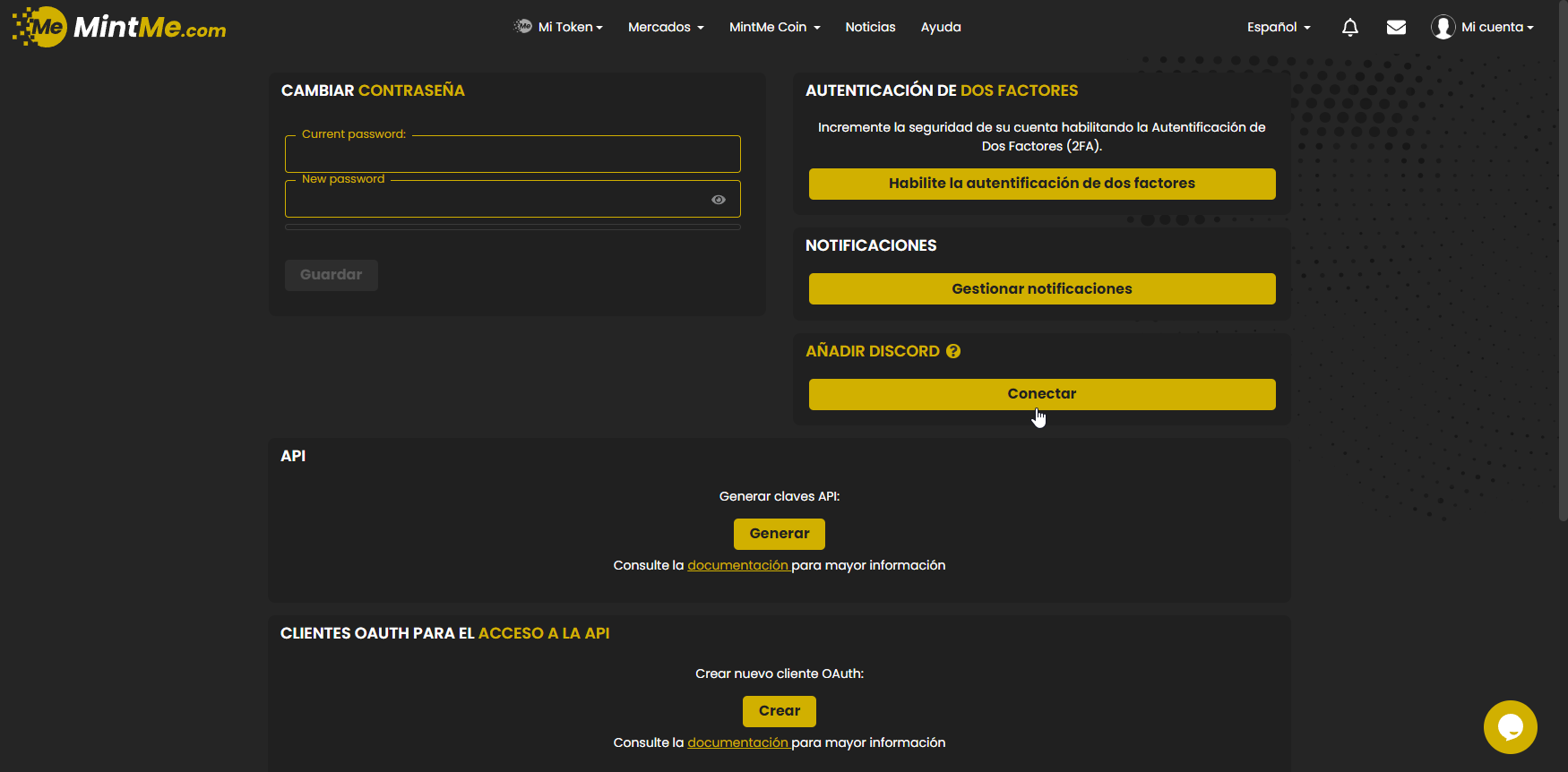Click the Current password field

point(513,156)
